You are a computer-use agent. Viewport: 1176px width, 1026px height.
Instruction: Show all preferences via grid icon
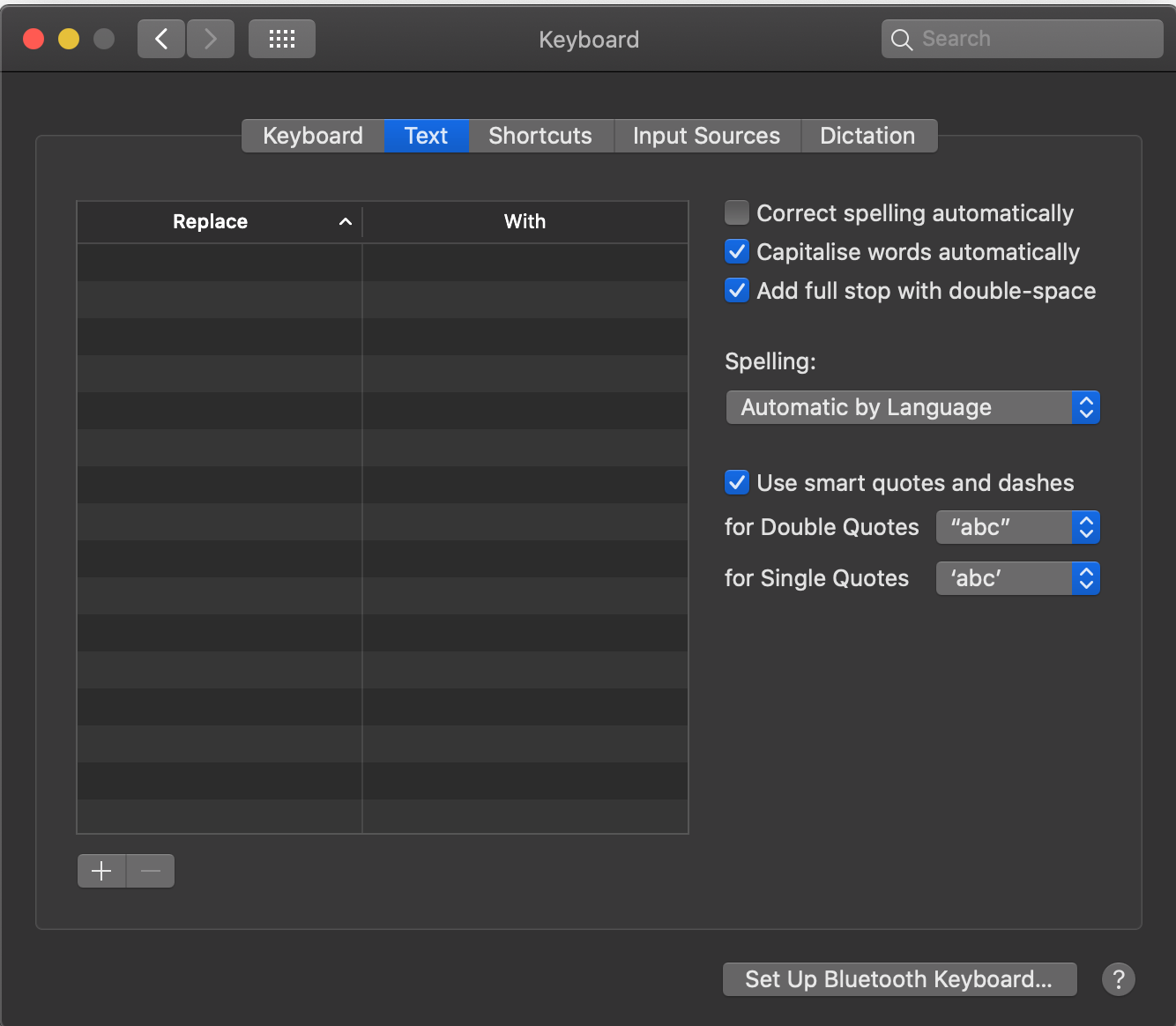pos(282,39)
